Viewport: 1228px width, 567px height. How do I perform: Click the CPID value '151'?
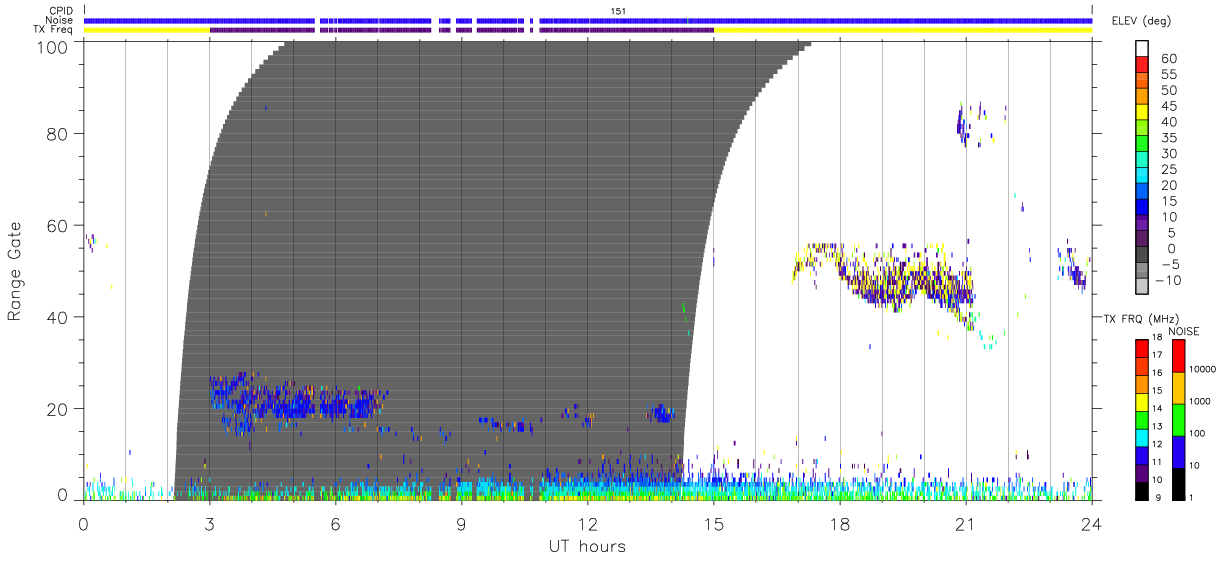619,11
